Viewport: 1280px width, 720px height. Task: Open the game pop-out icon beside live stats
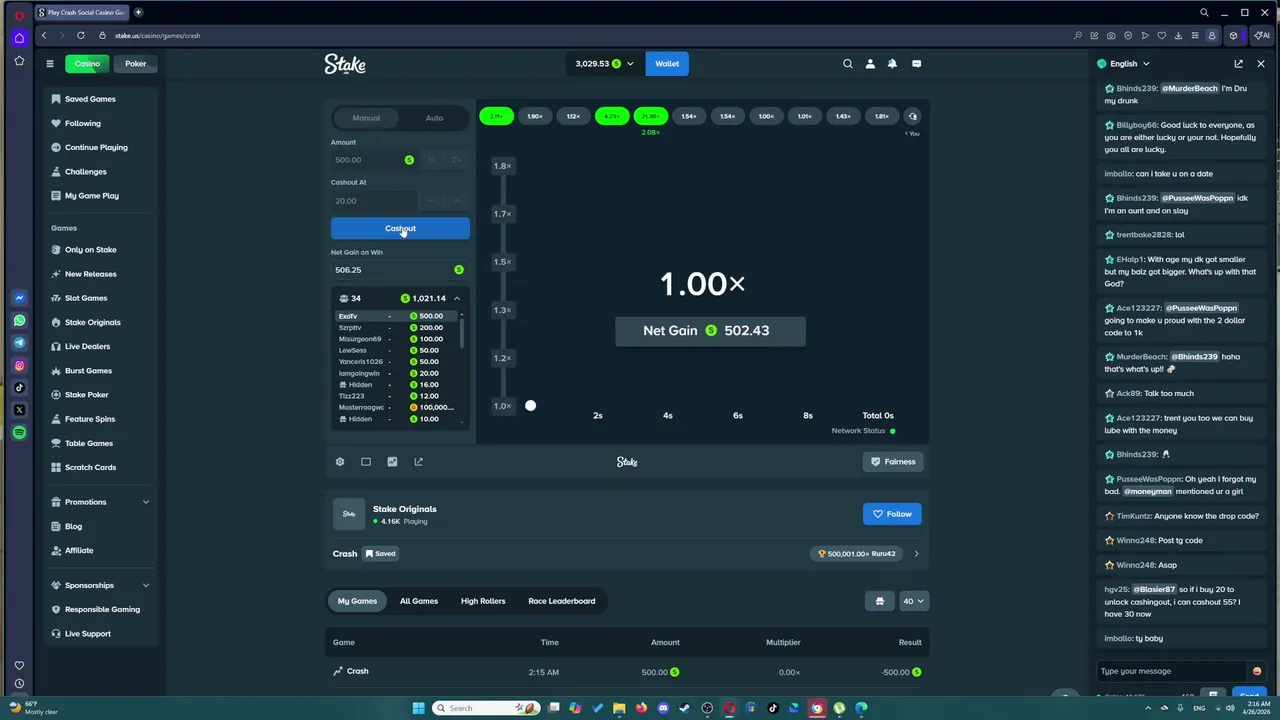pos(418,462)
